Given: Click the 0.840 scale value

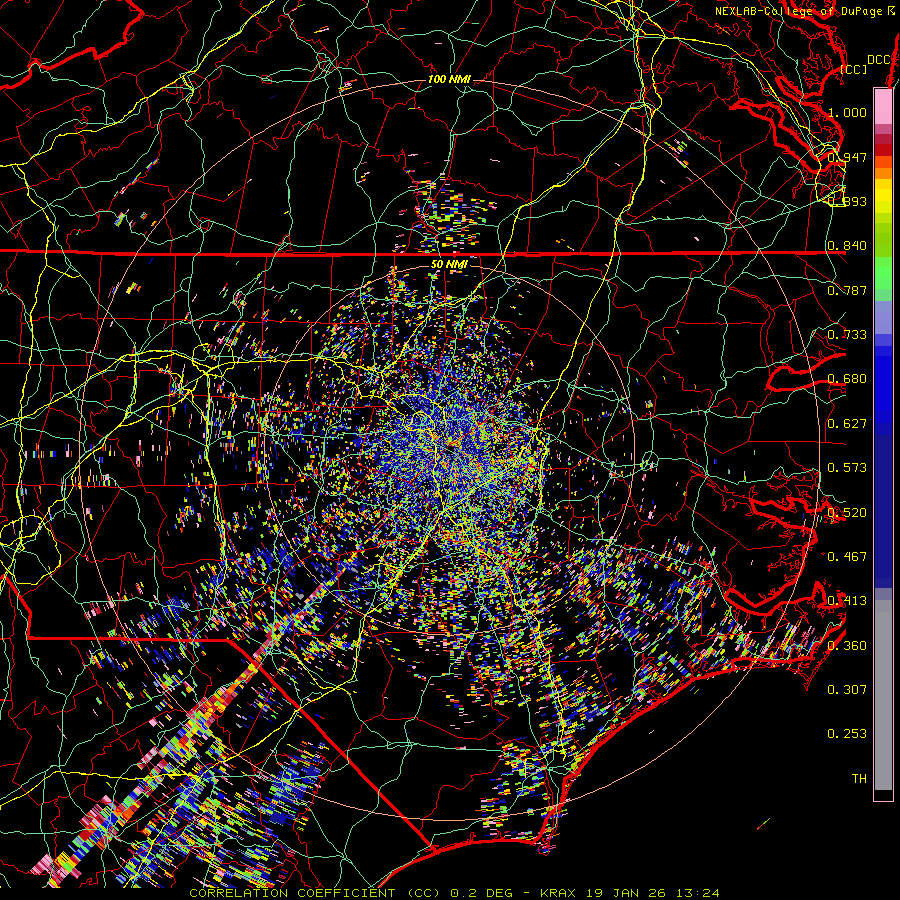Looking at the screenshot, I should click(847, 246).
